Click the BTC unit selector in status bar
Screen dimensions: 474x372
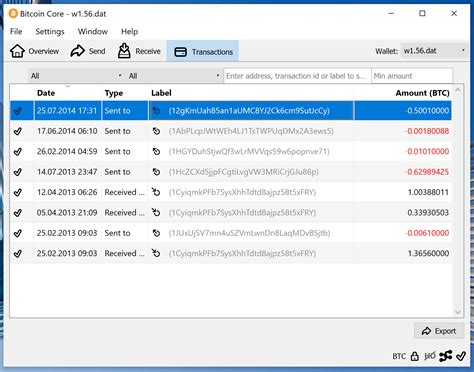click(399, 356)
